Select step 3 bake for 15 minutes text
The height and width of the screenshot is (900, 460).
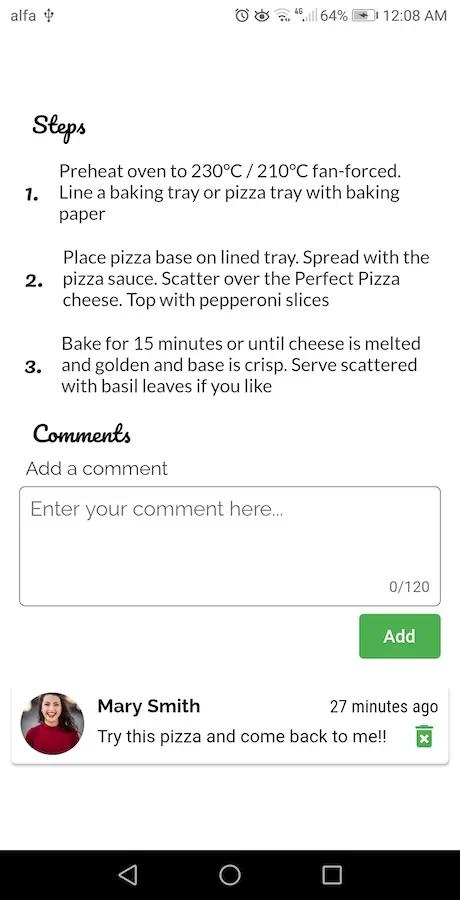241,365
